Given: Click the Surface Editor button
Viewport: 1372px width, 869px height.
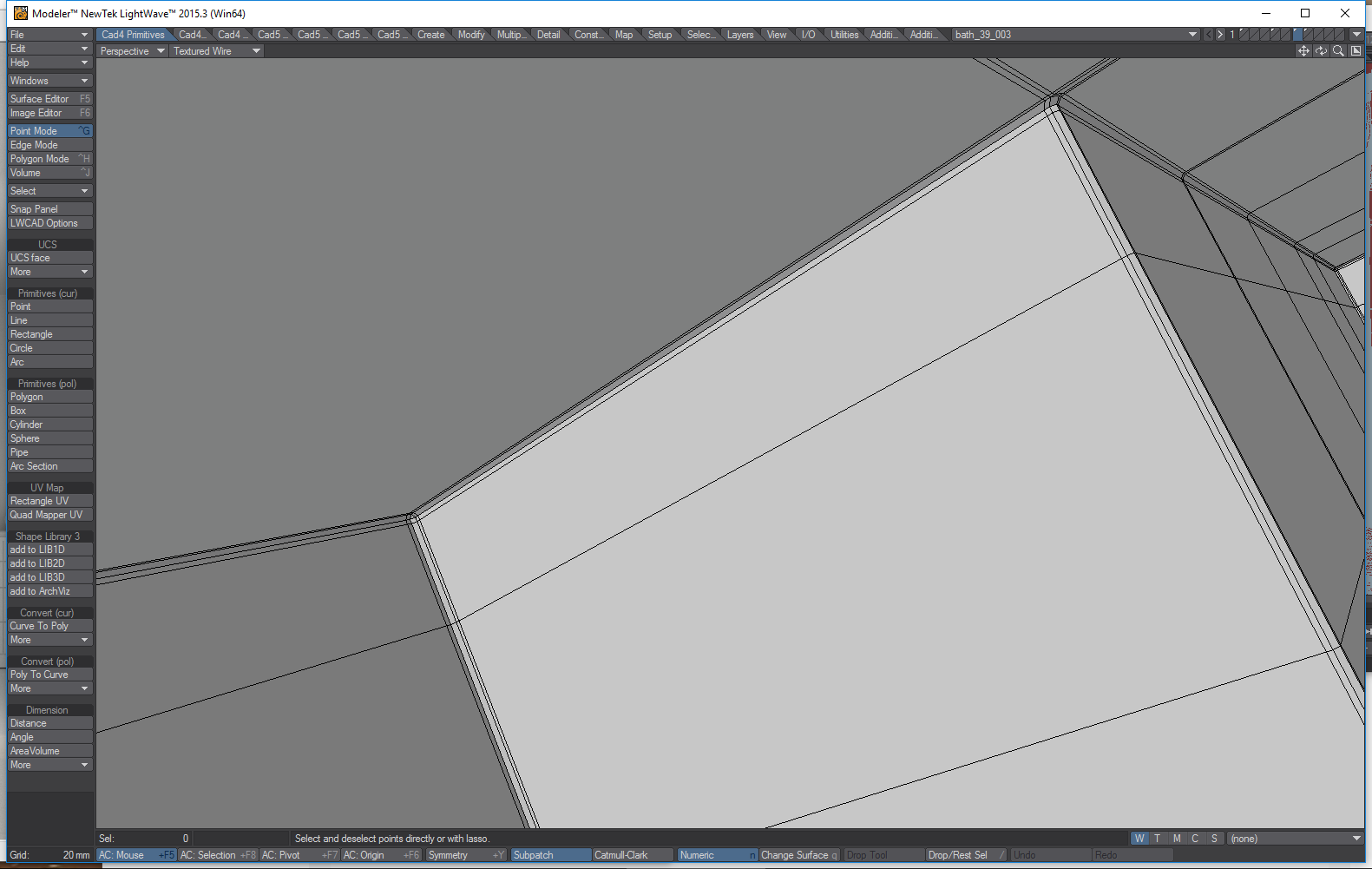Looking at the screenshot, I should (49, 99).
